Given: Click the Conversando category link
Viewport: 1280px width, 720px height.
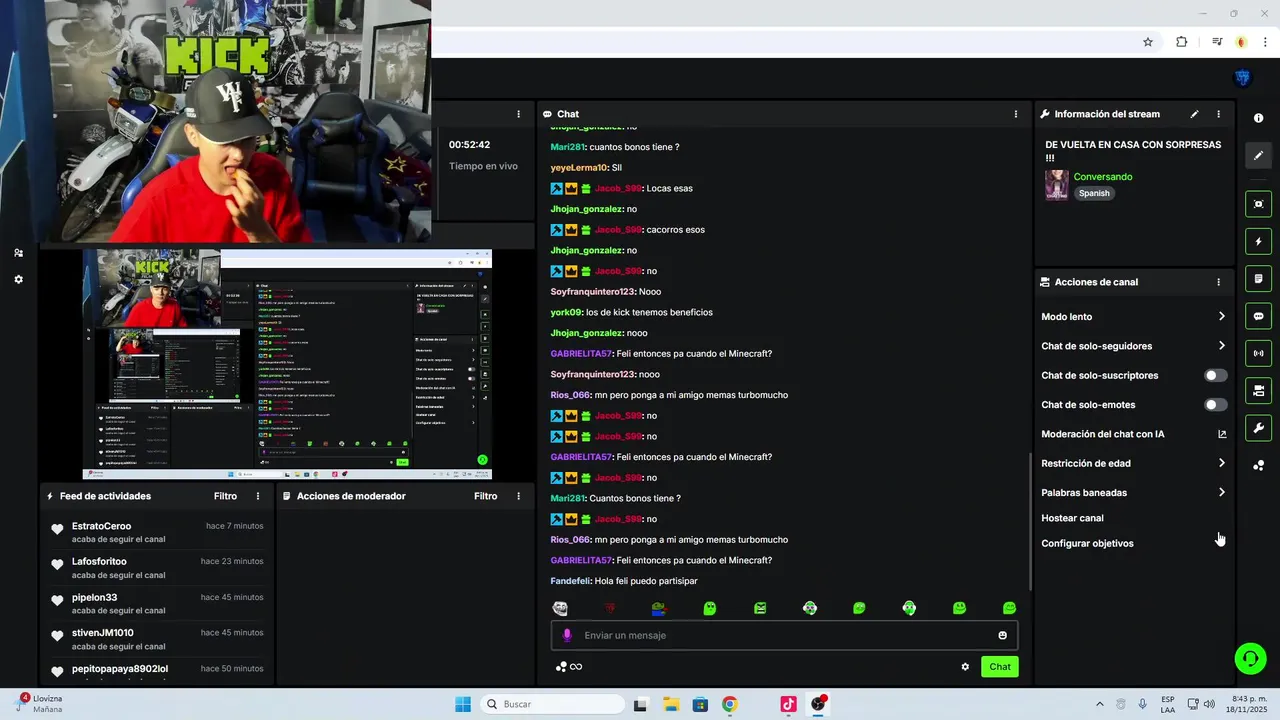Looking at the screenshot, I should tap(1103, 177).
